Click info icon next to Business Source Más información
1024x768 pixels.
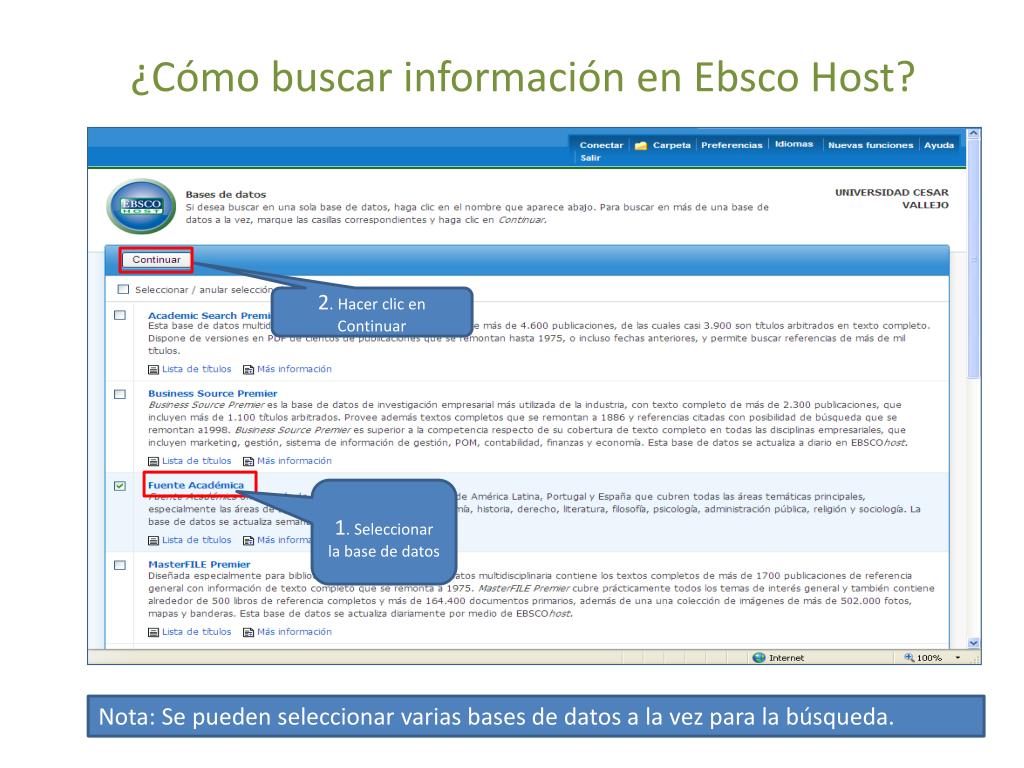pyautogui.click(x=248, y=461)
